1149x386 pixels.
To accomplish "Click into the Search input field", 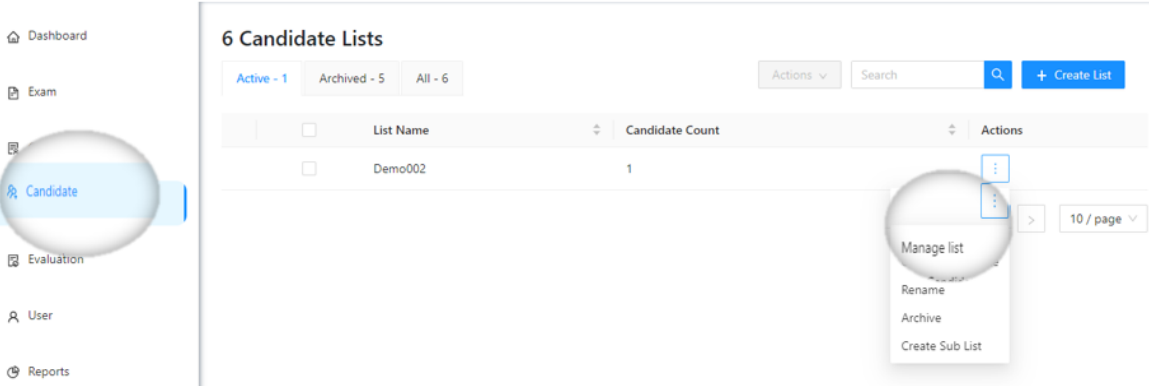I will pos(917,75).
